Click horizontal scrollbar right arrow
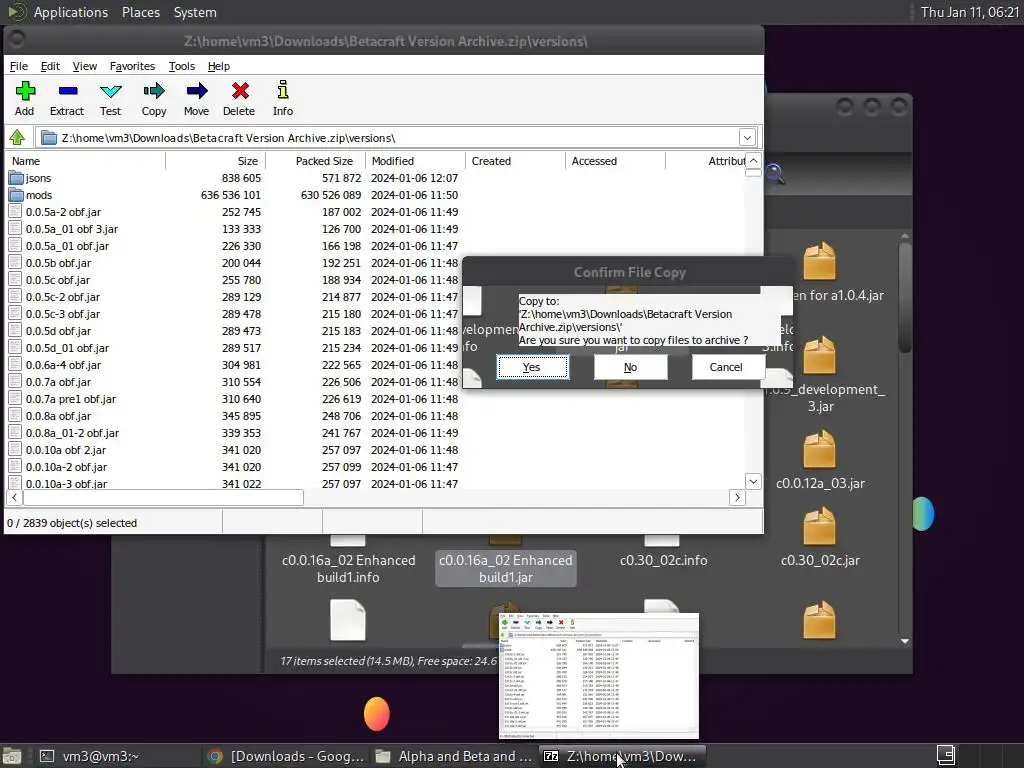Viewport: 1024px width, 768px height. 737,498
